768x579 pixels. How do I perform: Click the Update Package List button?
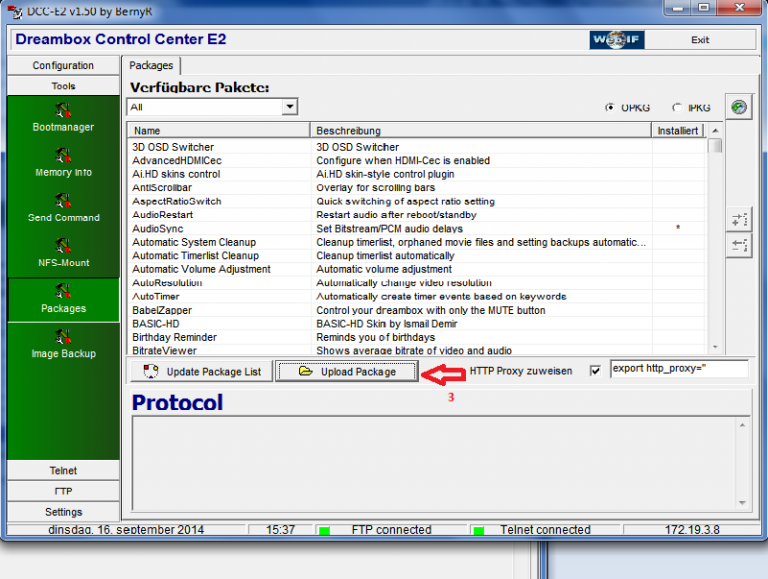coord(201,371)
